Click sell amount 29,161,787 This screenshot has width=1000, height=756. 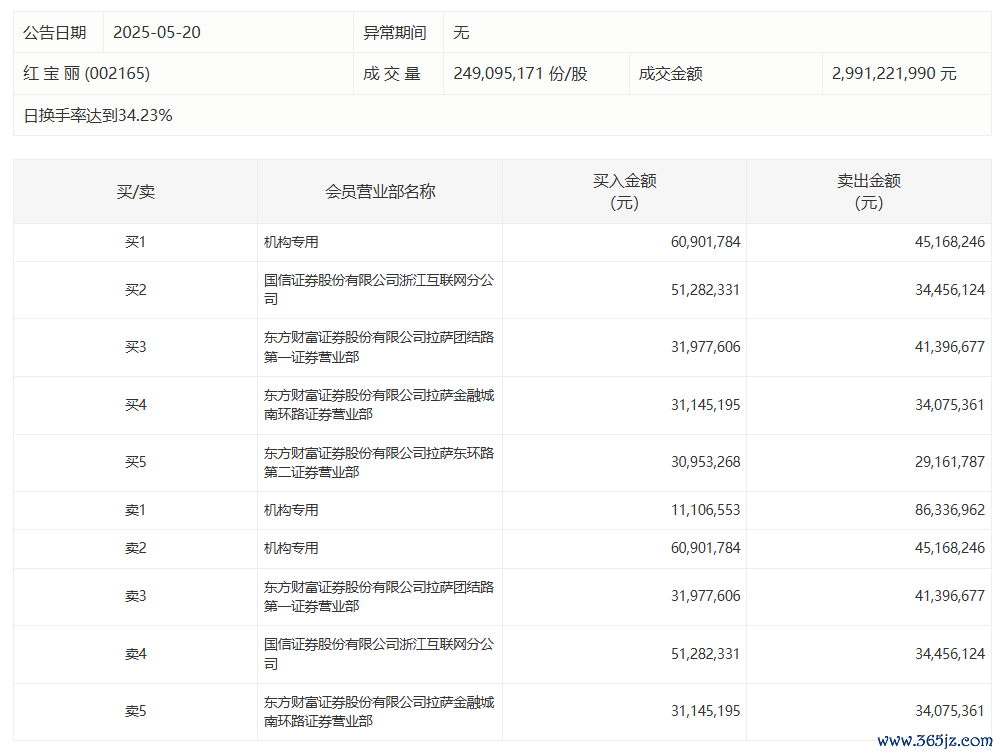tap(950, 462)
